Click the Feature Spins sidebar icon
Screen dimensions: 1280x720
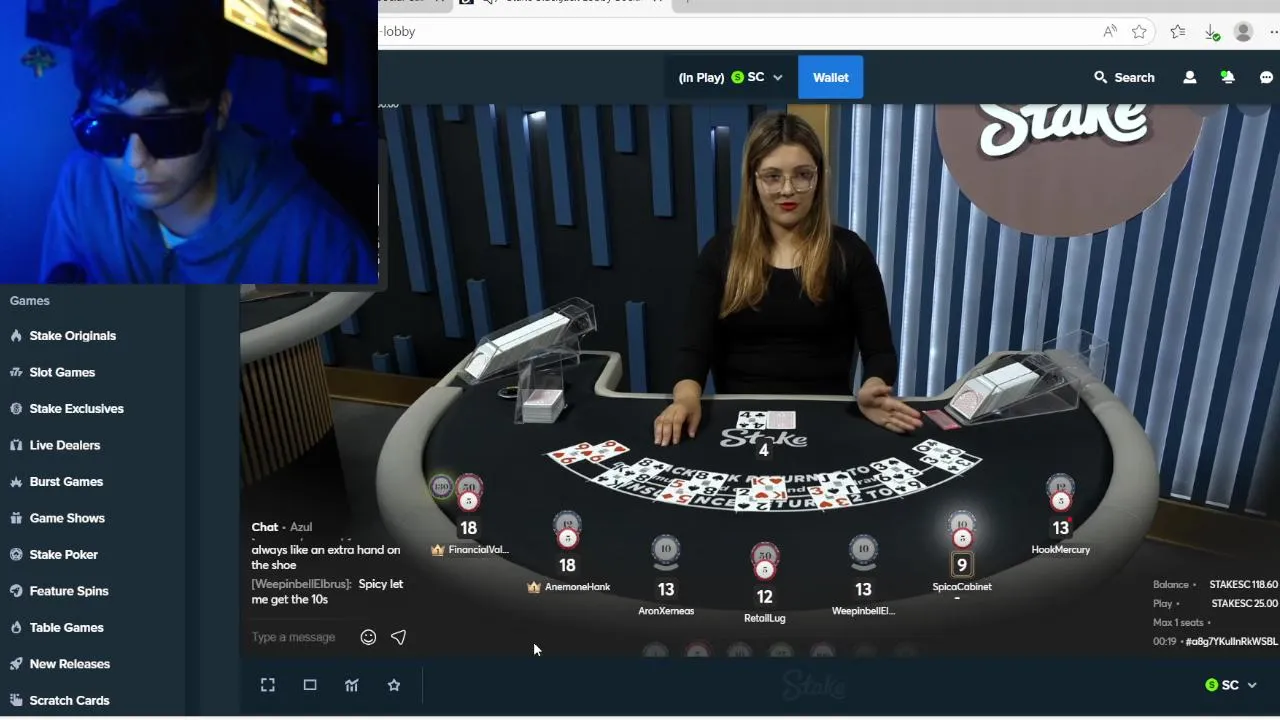click(16, 591)
